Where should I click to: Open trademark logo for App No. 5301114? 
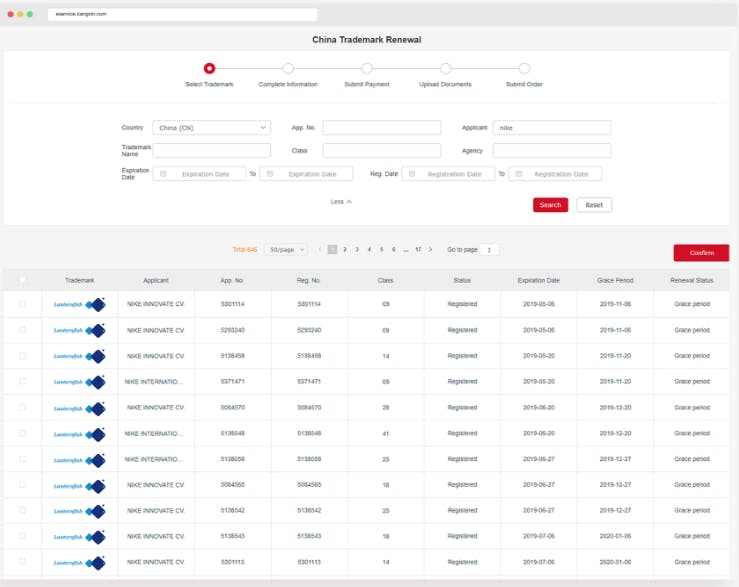[x=79, y=305]
